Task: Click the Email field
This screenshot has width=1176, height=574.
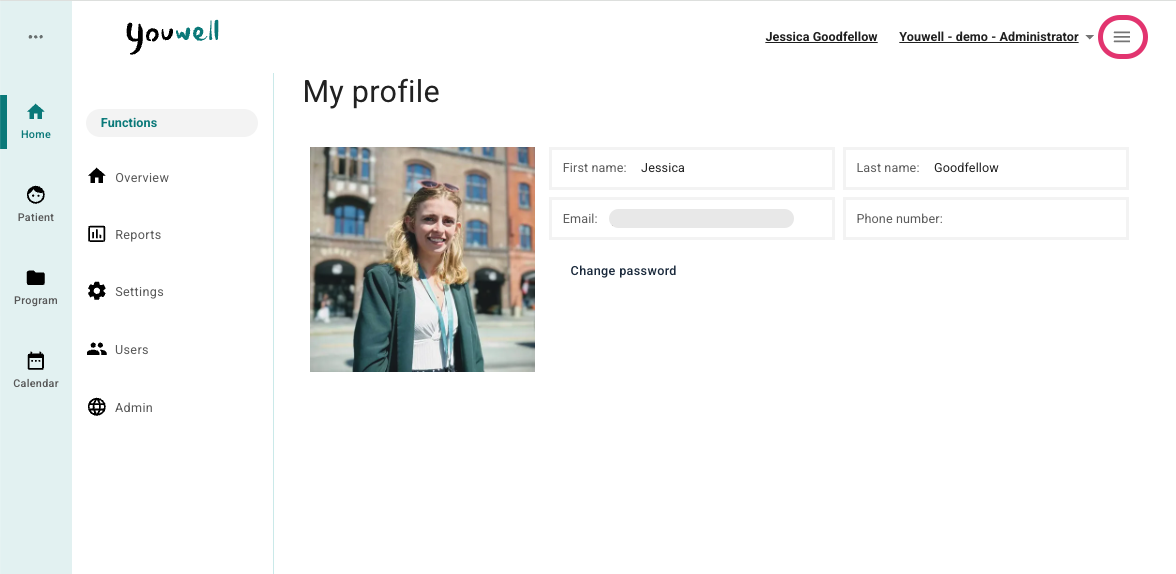Action: coord(692,219)
